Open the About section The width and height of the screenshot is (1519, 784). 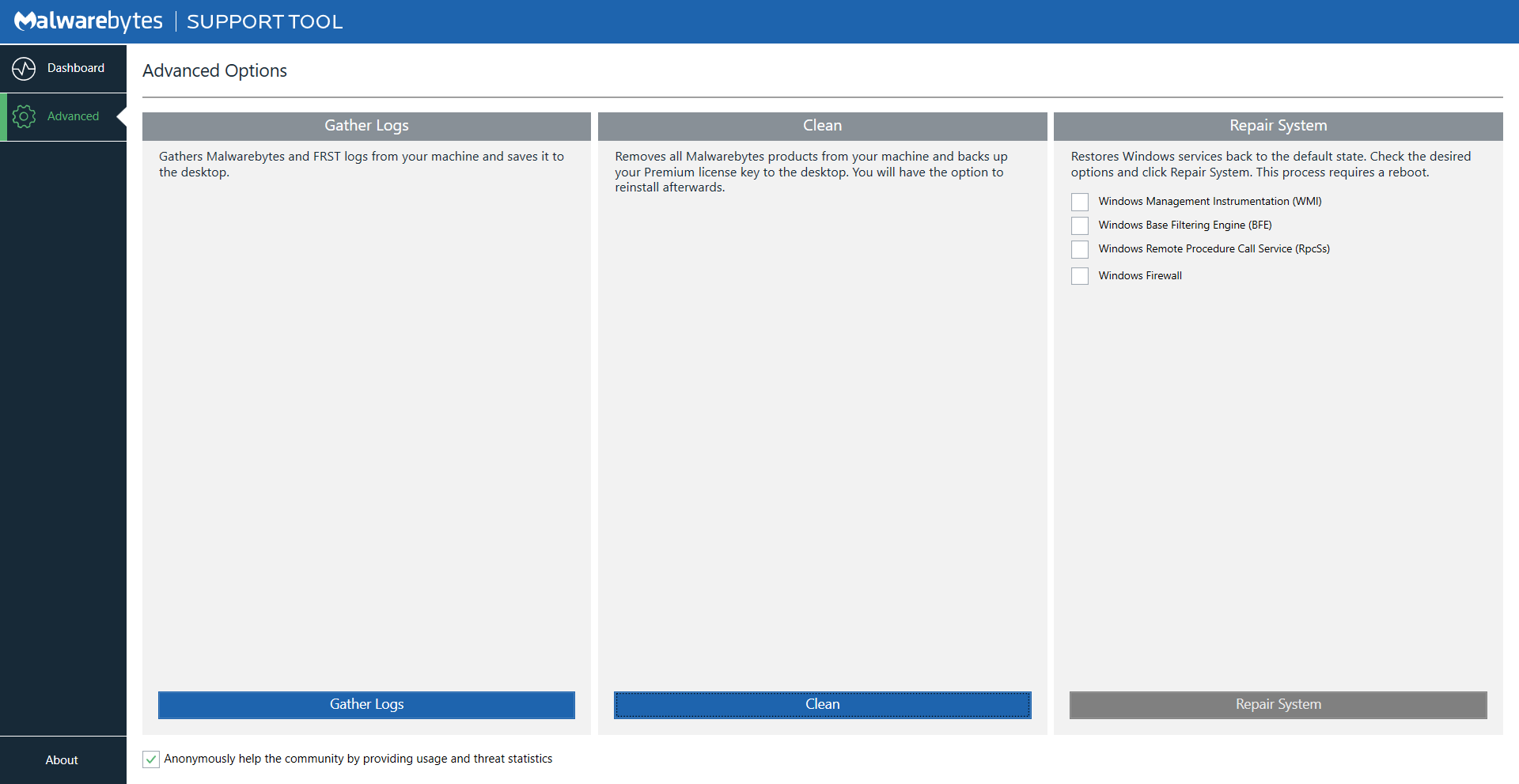(x=62, y=760)
